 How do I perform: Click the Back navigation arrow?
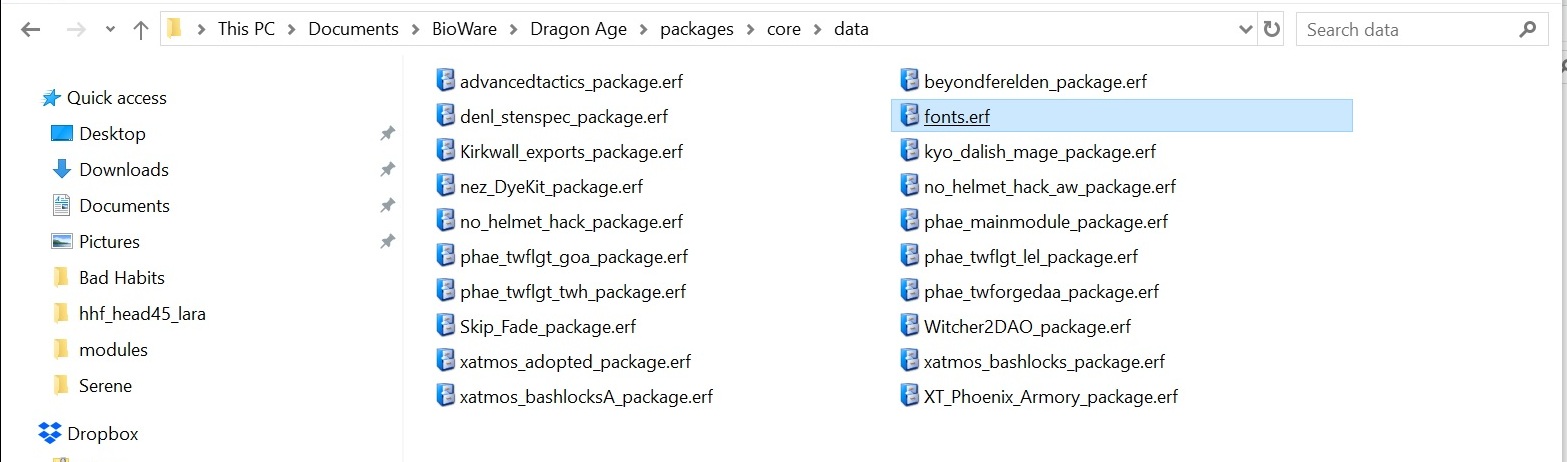point(30,30)
